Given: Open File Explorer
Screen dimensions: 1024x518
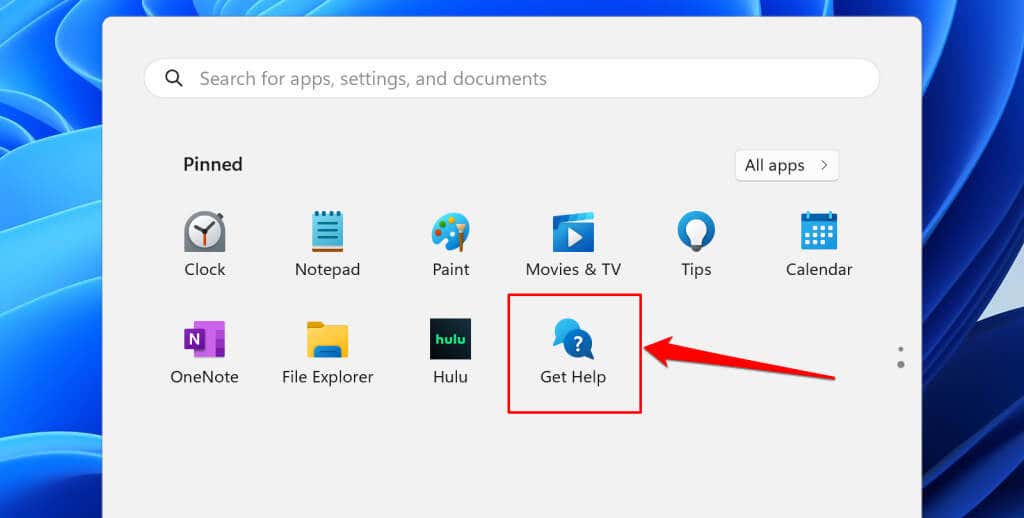Looking at the screenshot, I should pos(327,351).
